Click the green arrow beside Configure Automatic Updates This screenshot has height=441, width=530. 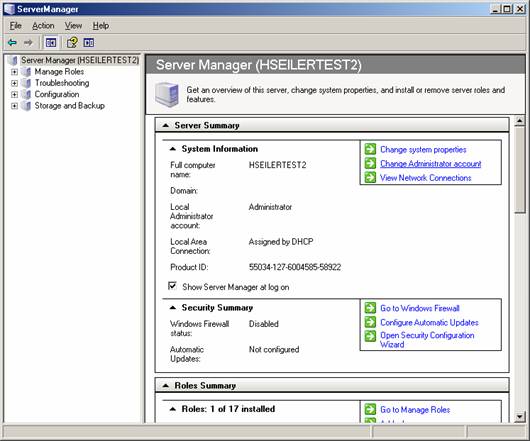tap(370, 322)
